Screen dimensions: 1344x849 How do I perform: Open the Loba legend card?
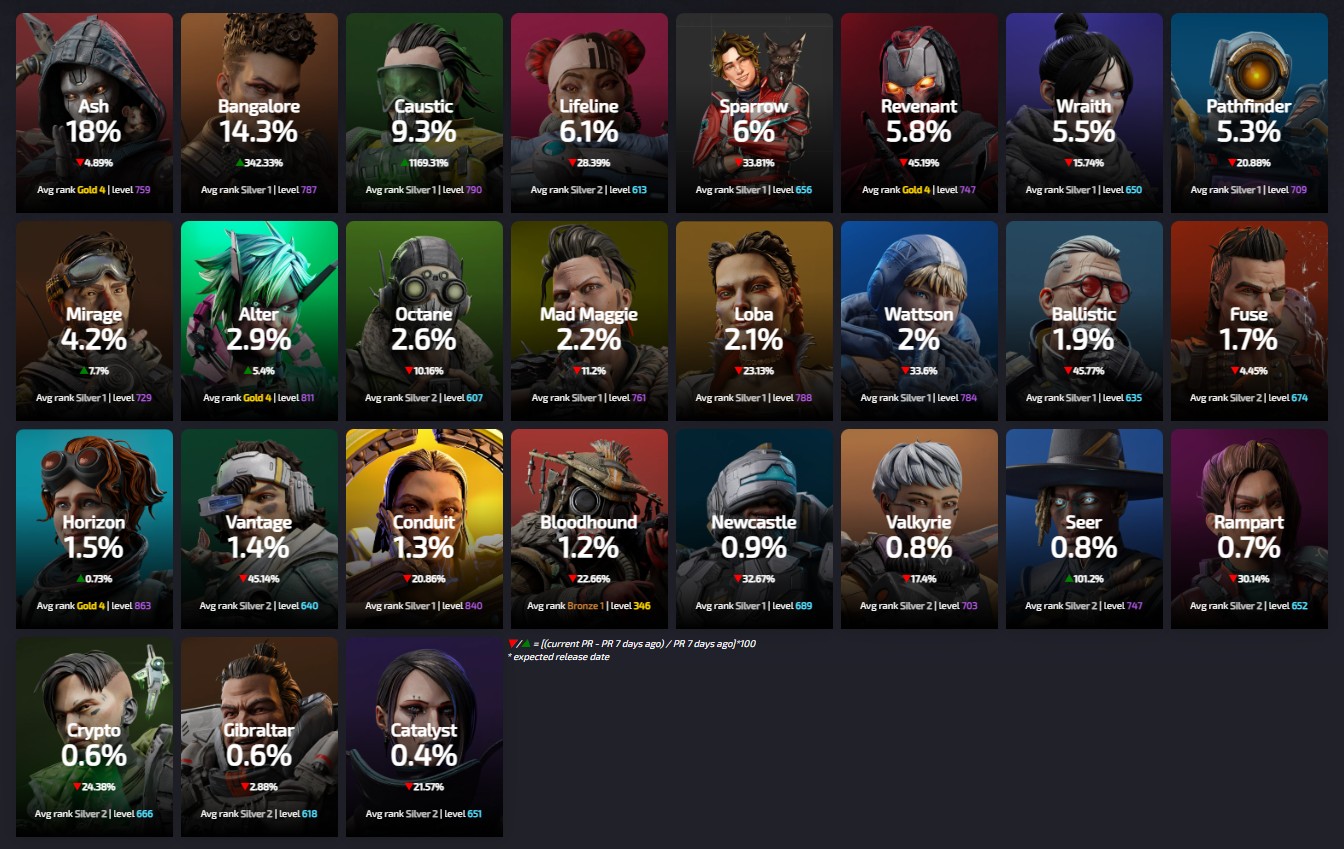[754, 321]
